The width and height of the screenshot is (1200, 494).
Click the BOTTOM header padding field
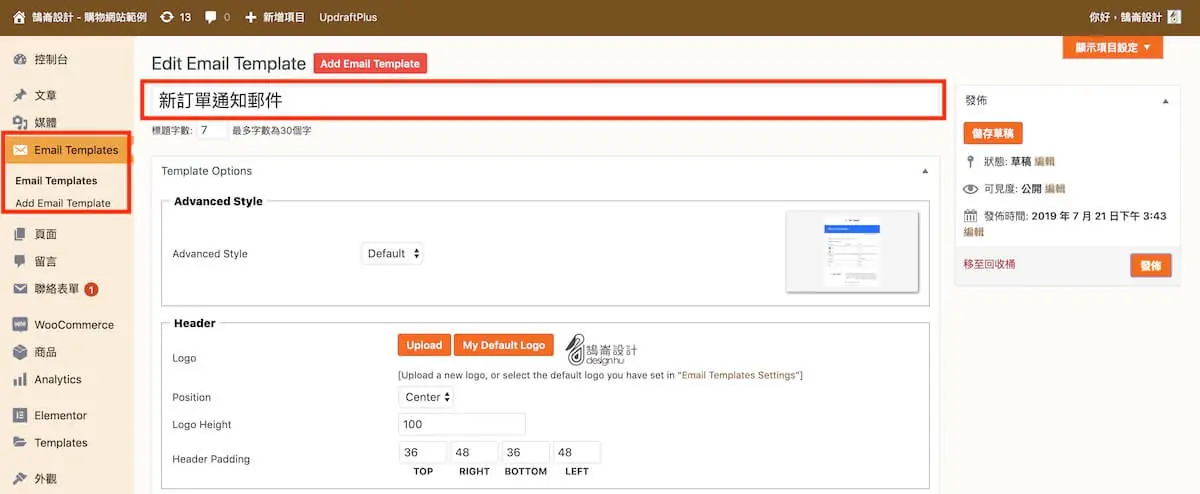[525, 452]
